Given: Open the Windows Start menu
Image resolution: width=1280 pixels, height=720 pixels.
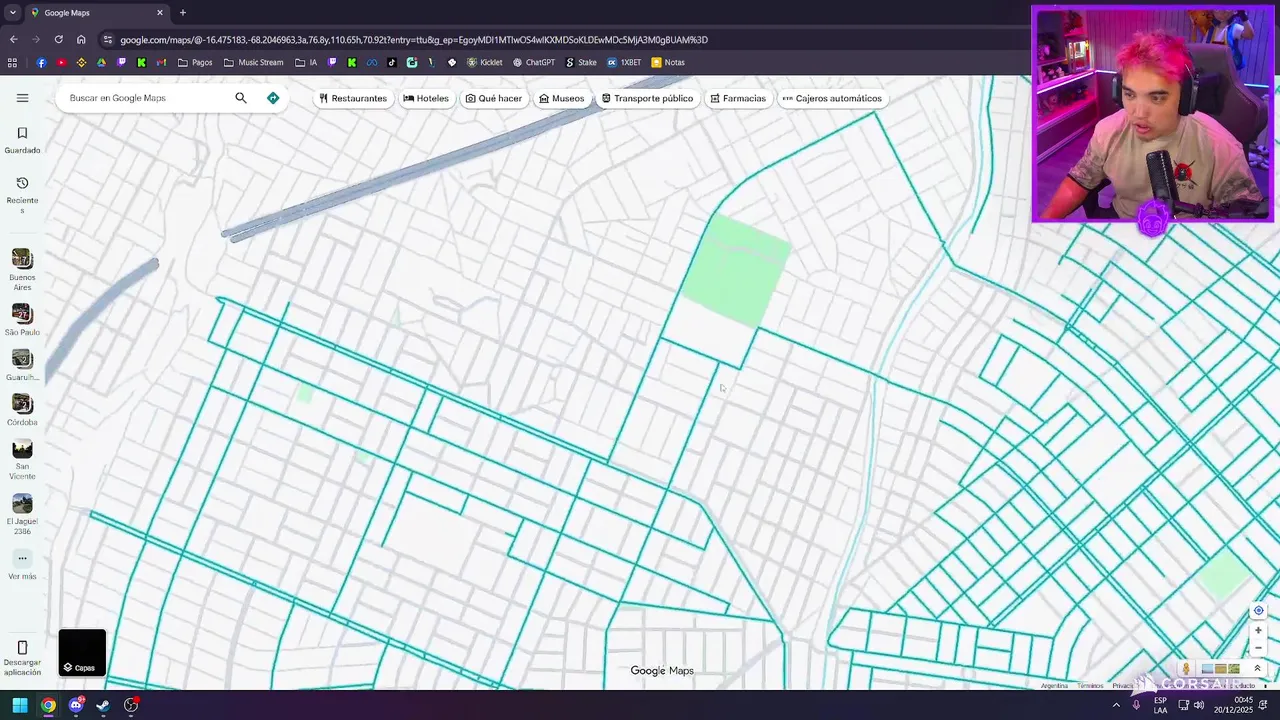Looking at the screenshot, I should 20,705.
